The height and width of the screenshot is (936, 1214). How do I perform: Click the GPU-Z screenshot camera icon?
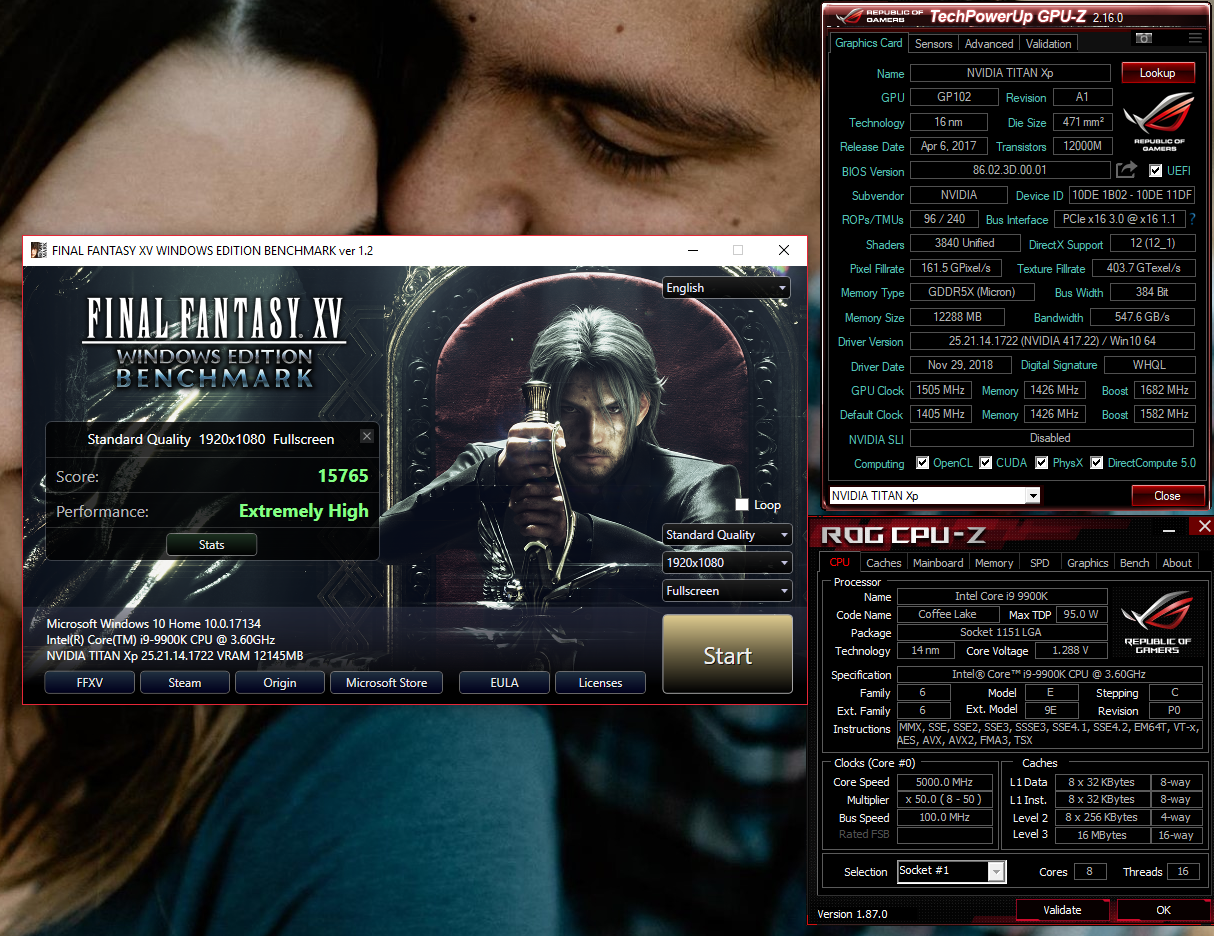pos(1144,38)
